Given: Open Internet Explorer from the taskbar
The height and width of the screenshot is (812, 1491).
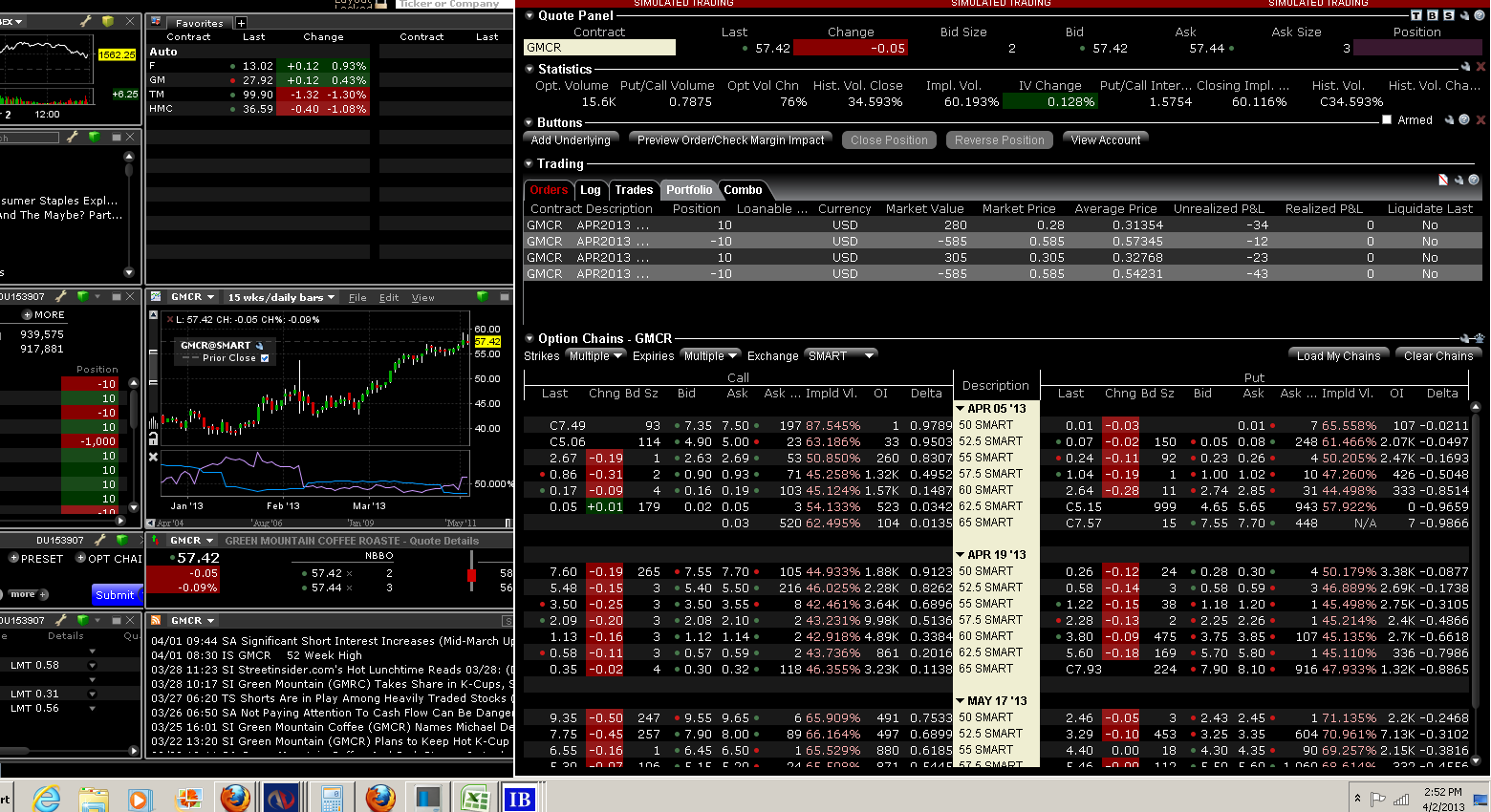Looking at the screenshot, I should point(45,798).
